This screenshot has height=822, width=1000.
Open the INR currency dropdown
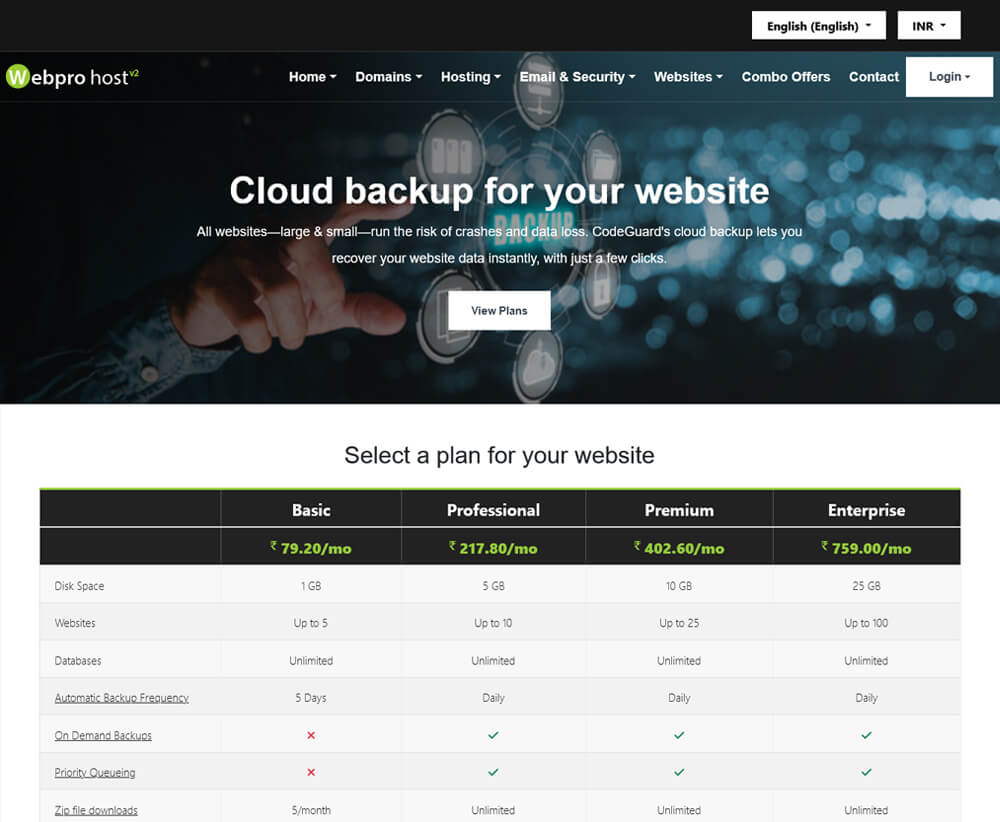(x=929, y=26)
